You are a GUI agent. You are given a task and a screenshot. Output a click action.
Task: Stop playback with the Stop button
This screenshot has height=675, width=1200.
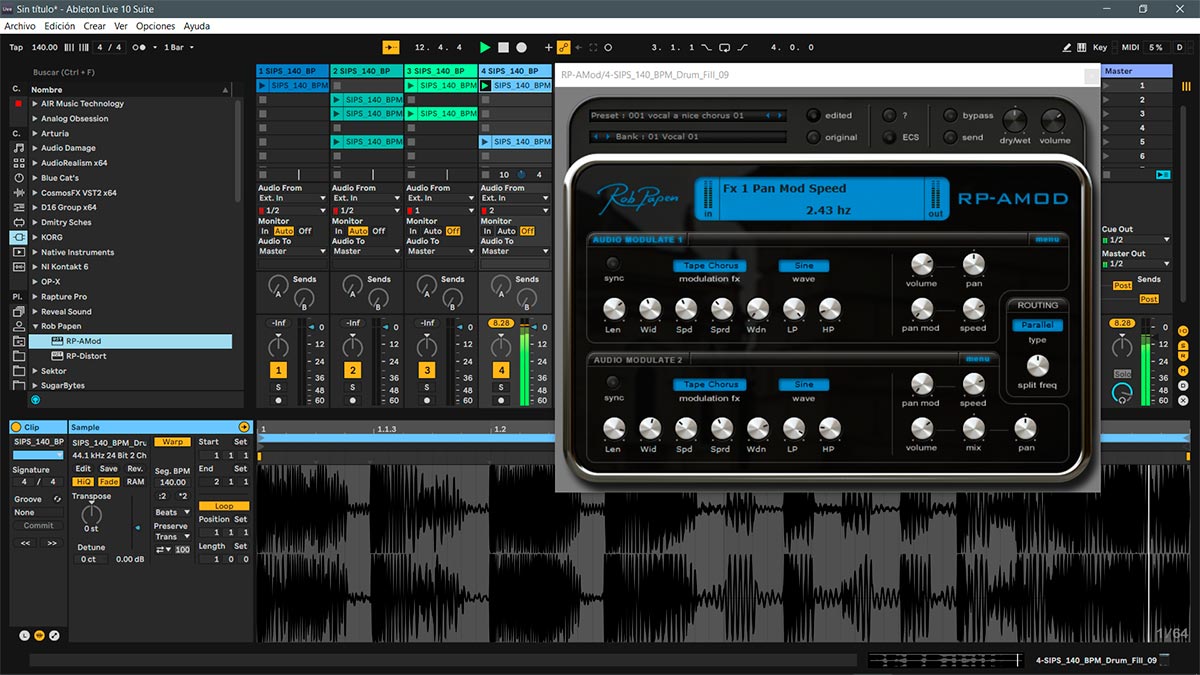pos(503,47)
